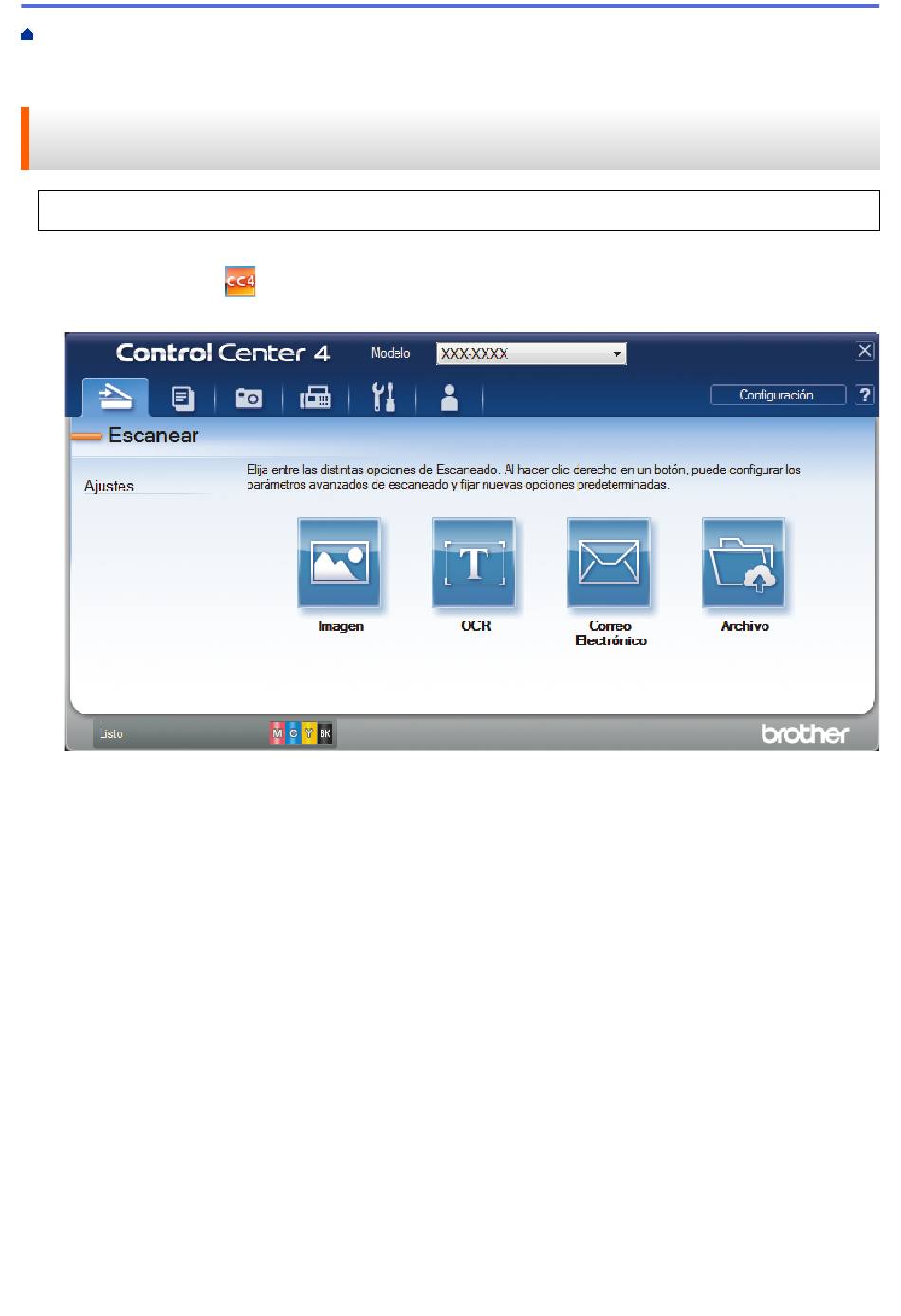Switch to the PC-FAX tab
The height and width of the screenshot is (1316, 901).
pyautogui.click(x=315, y=398)
